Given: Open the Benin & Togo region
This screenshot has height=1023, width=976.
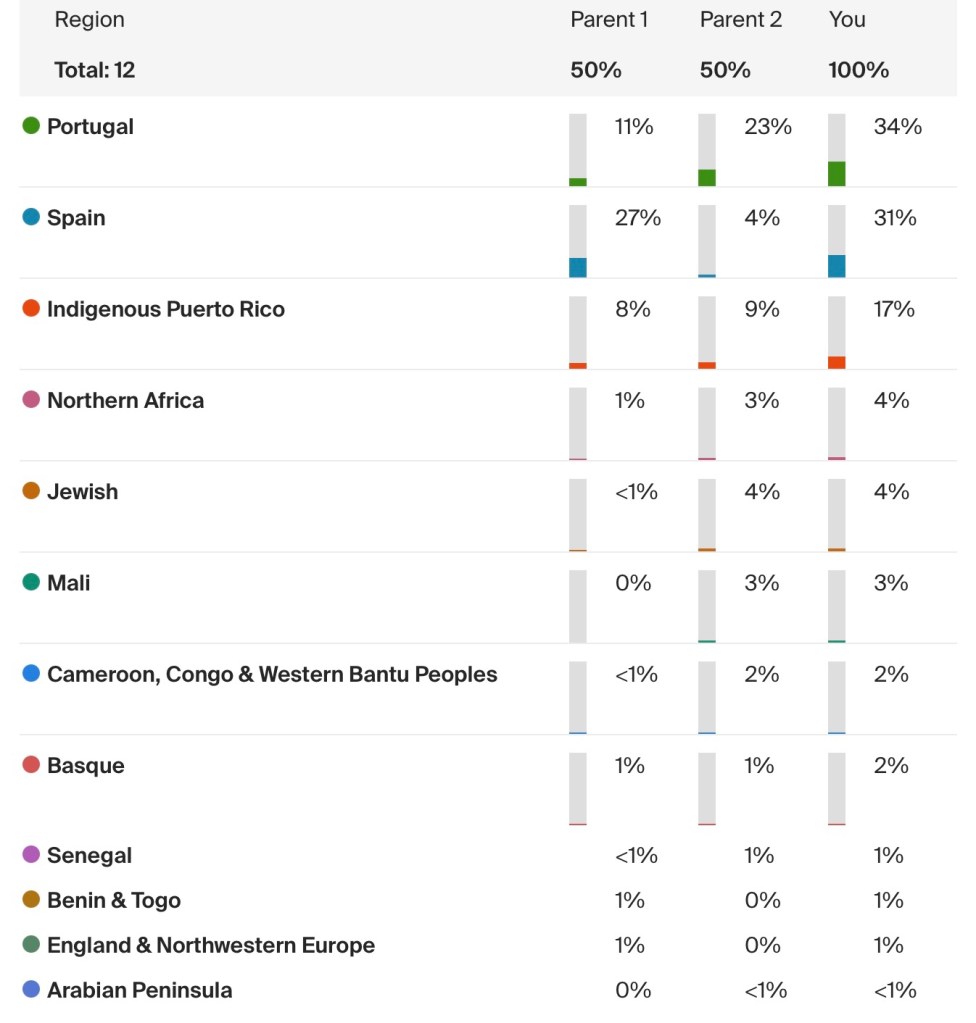Looking at the screenshot, I should tap(114, 900).
